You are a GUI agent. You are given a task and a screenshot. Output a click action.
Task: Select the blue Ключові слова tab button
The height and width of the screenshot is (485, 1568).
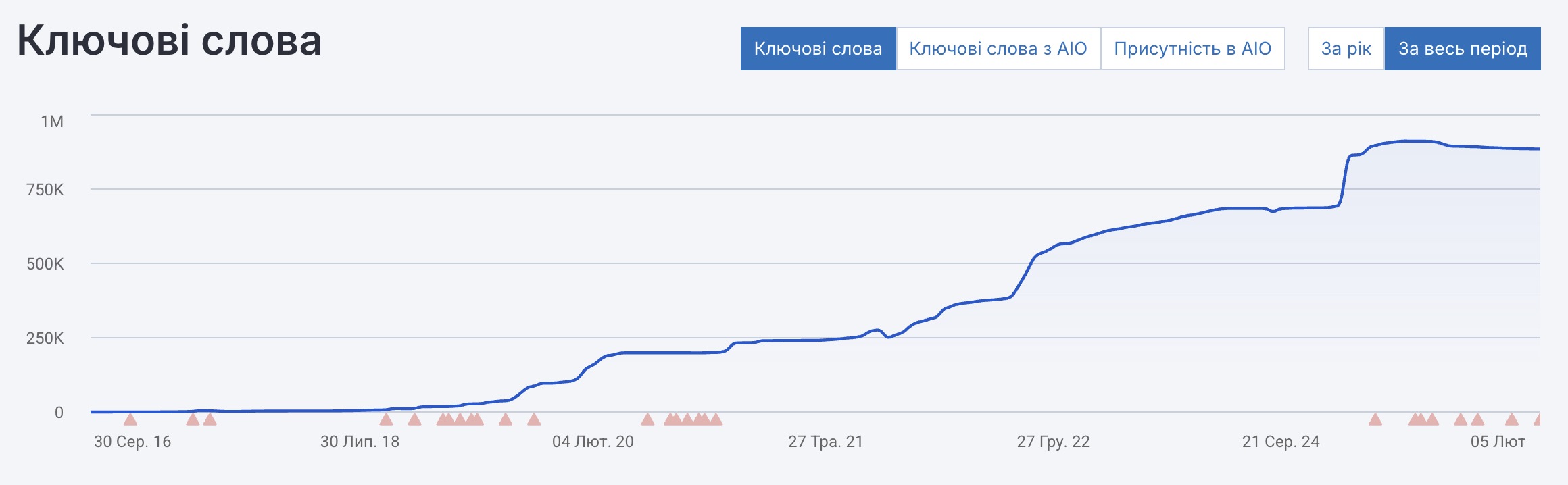(x=818, y=49)
